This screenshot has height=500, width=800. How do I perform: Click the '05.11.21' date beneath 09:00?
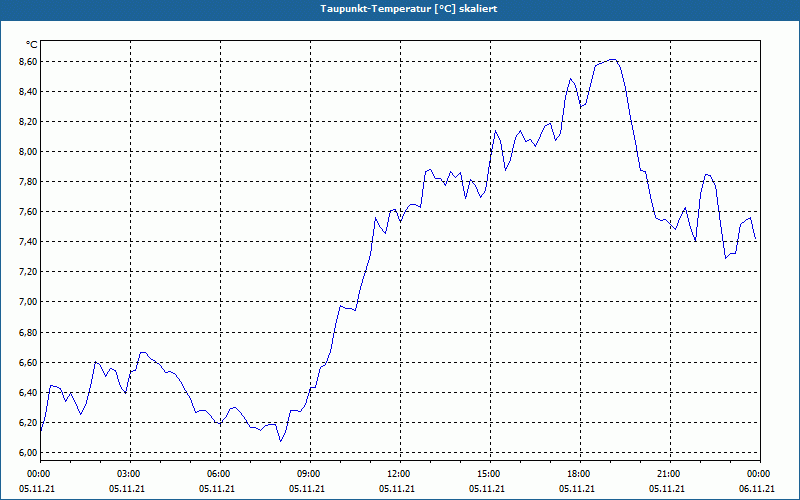[x=307, y=489]
